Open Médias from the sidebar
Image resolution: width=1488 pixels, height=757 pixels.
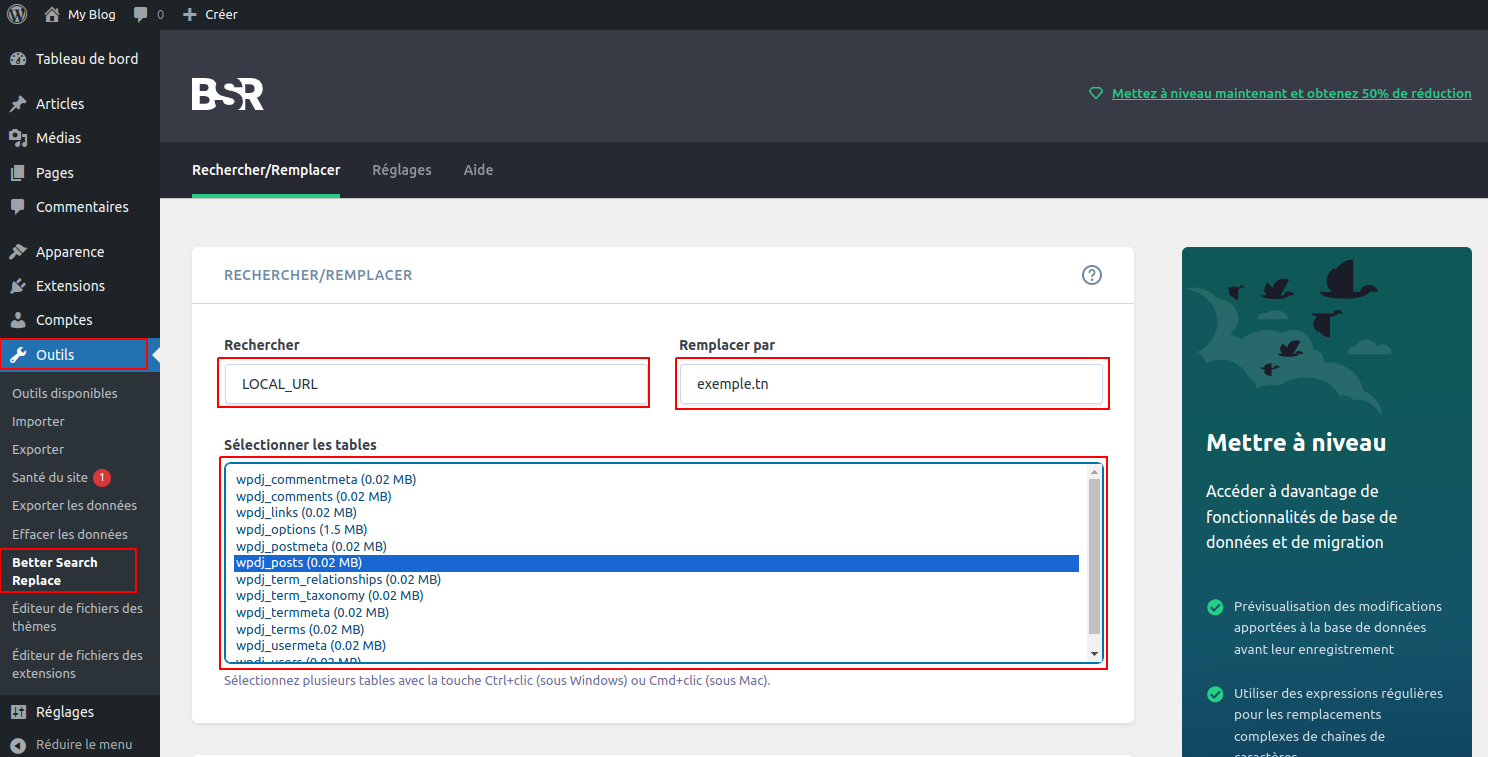click(x=58, y=138)
